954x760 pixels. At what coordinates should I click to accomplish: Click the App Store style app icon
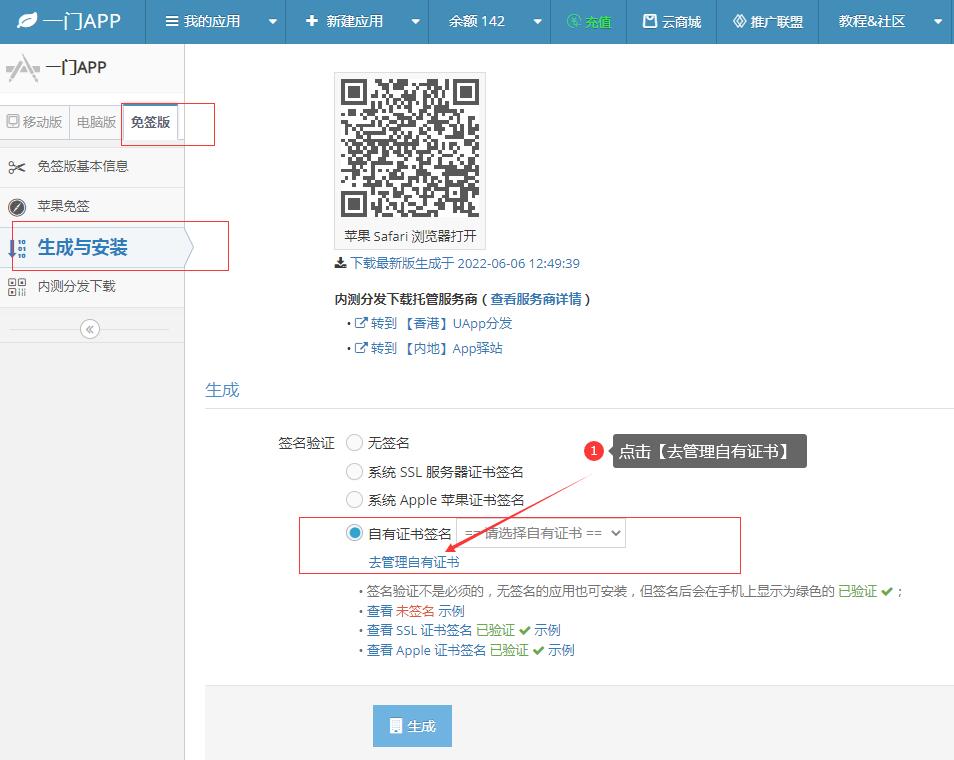tap(23, 68)
